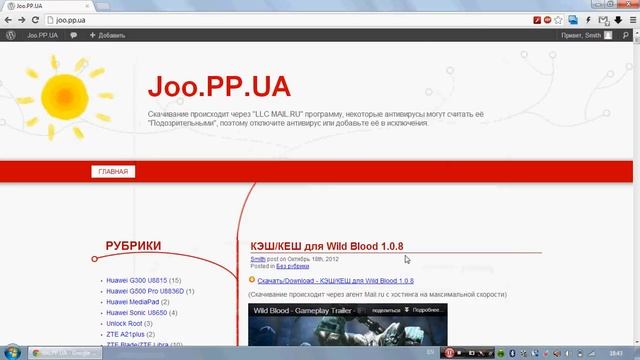
Task: Click the page vertical scrollbar
Action: 636,188
